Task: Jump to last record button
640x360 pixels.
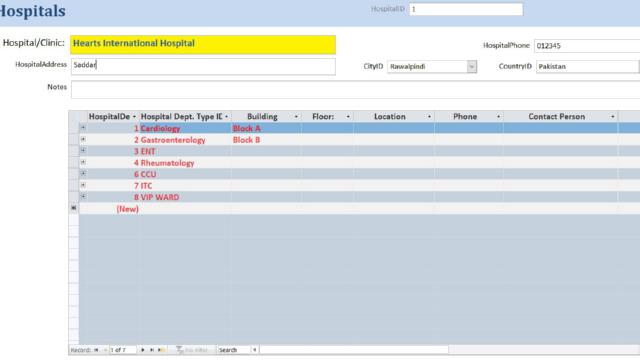Action: pos(151,350)
